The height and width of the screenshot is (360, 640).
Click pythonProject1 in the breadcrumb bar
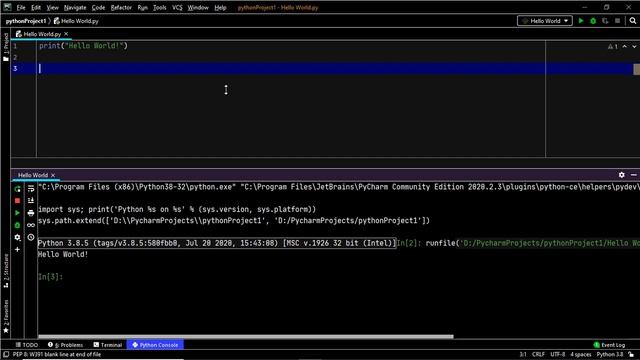point(26,21)
